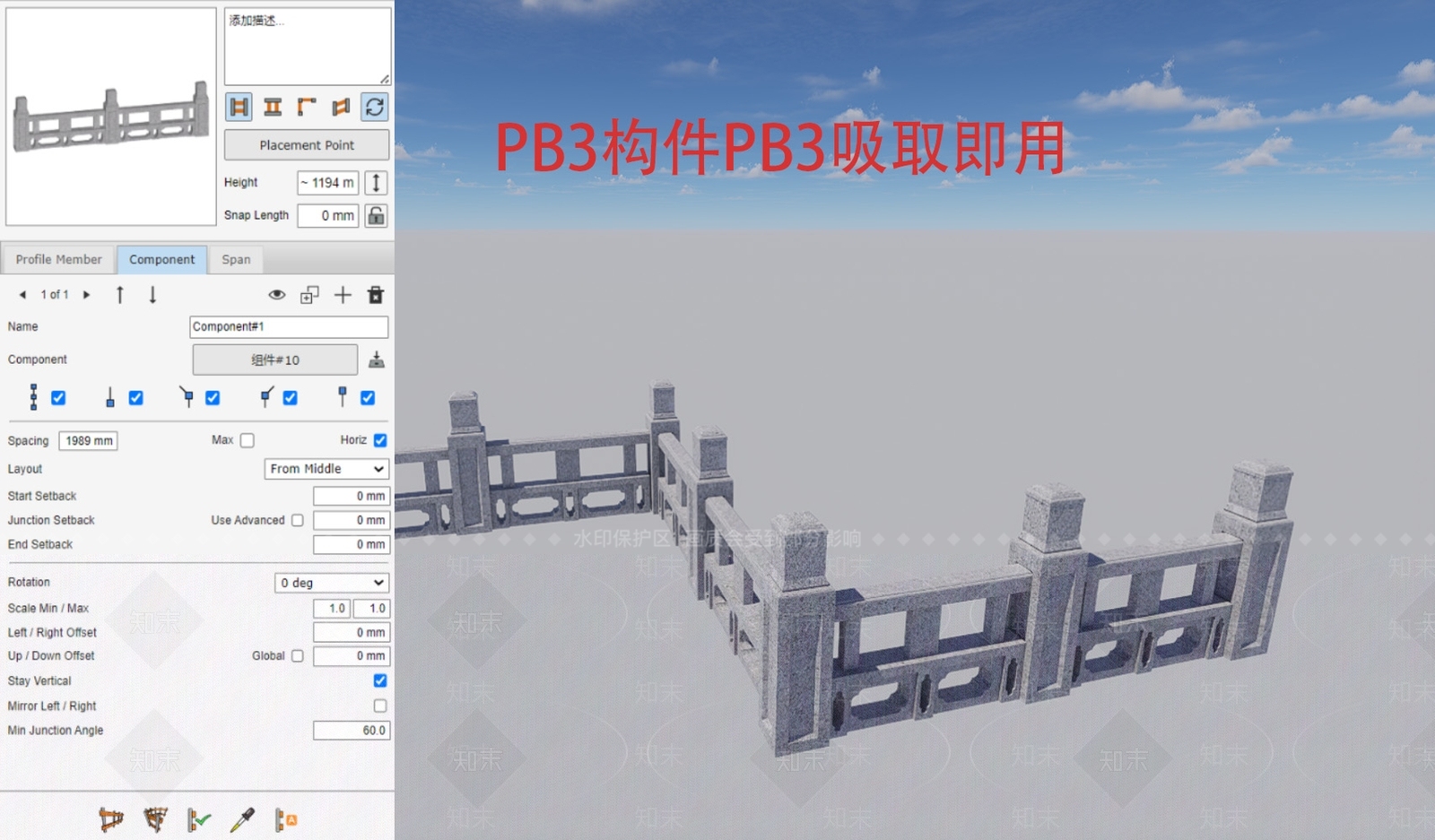Select the eyedropper sample assembly tool

click(x=242, y=818)
